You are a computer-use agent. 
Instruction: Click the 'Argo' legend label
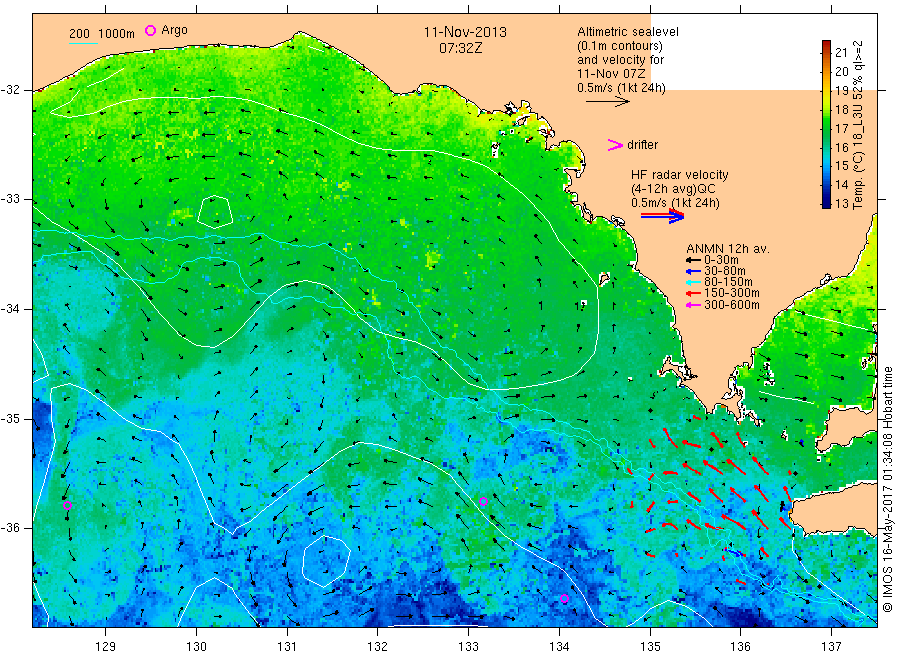point(174,30)
